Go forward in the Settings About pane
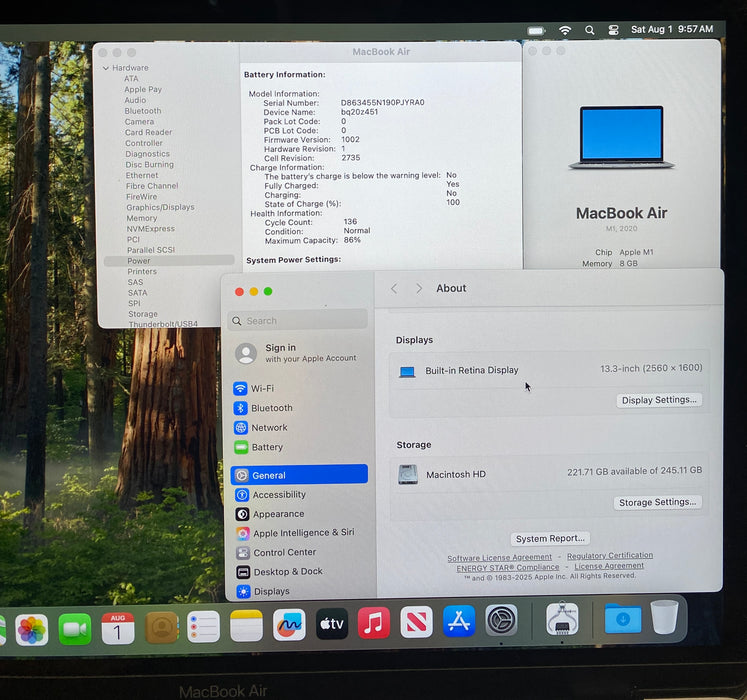 pos(419,288)
